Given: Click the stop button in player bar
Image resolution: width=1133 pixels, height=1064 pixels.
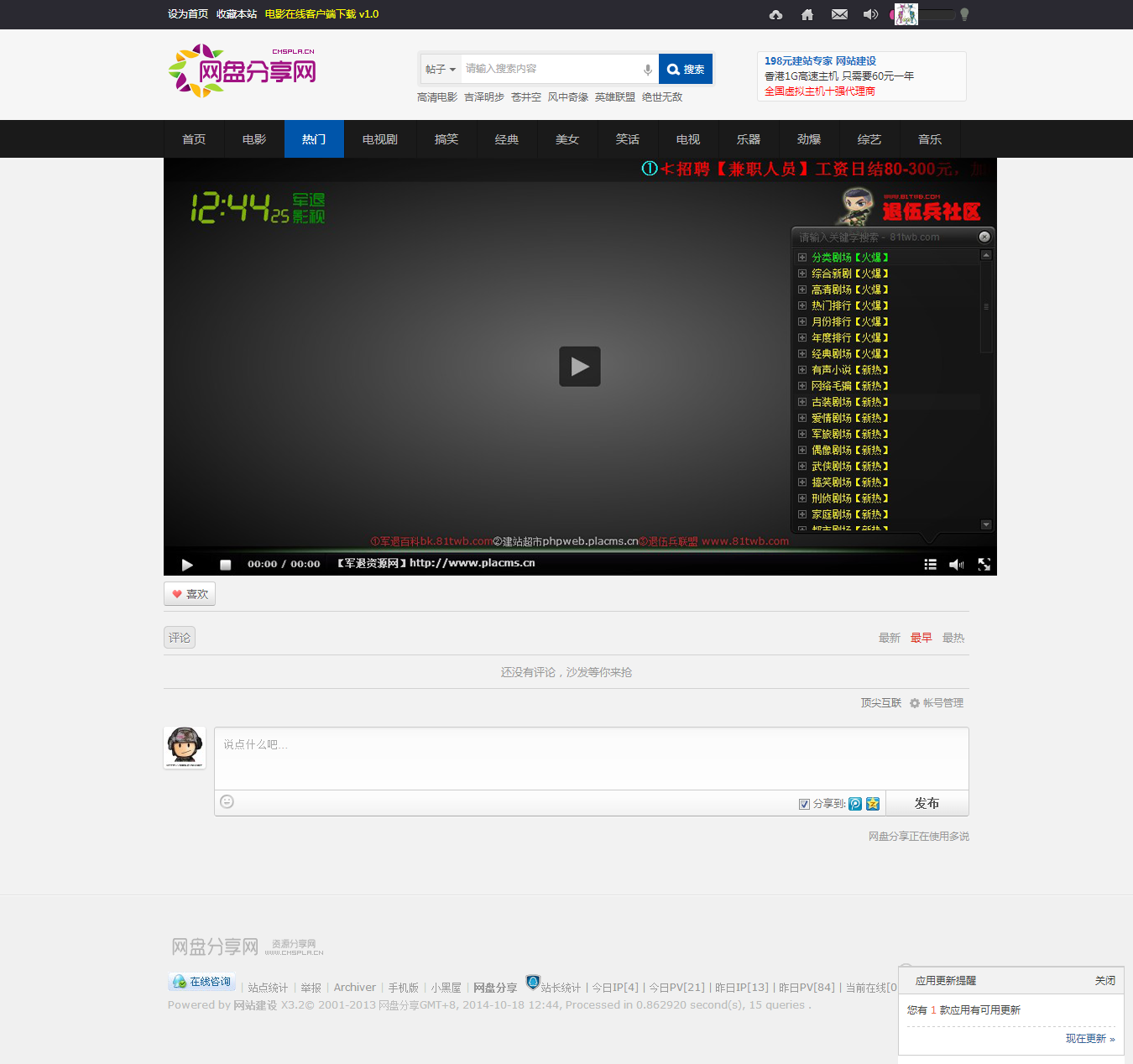Looking at the screenshot, I should point(225,565).
